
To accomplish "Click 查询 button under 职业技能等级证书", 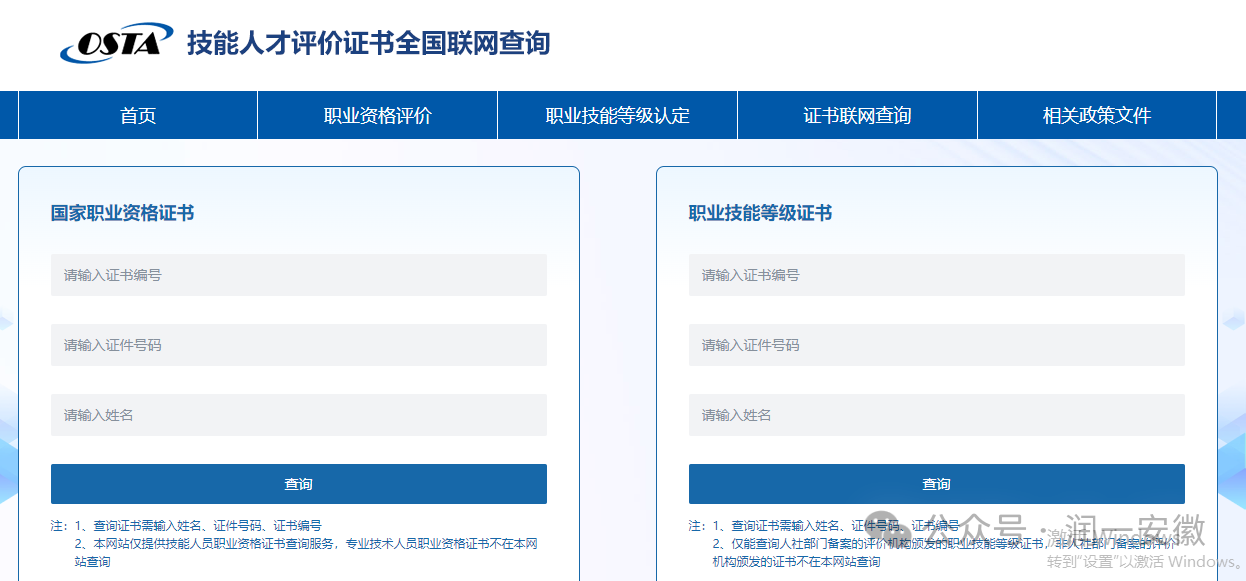I will point(937,484).
